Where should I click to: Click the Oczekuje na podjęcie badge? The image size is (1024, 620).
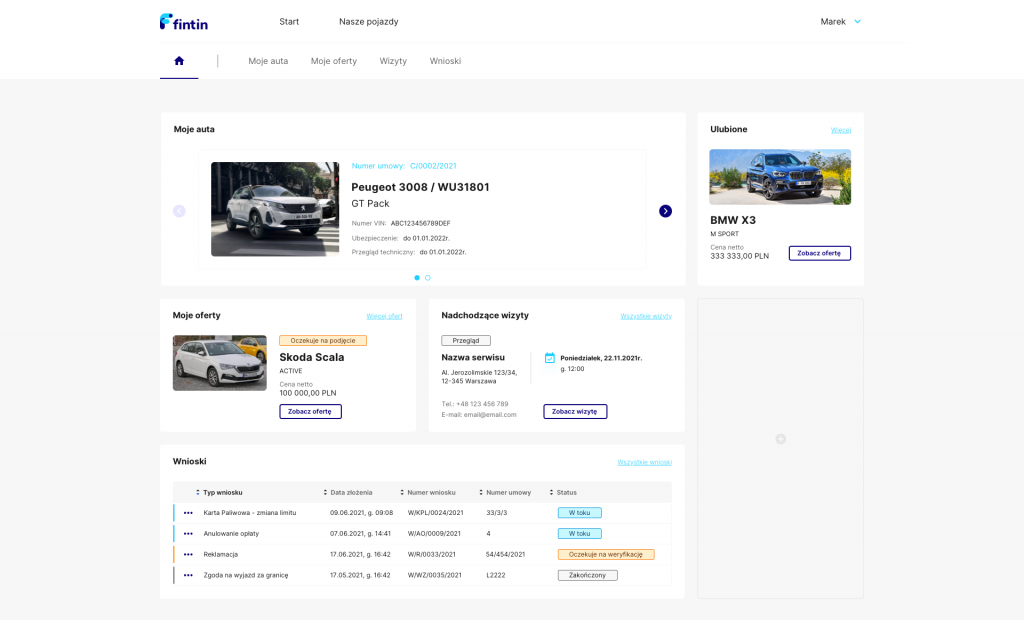323,340
